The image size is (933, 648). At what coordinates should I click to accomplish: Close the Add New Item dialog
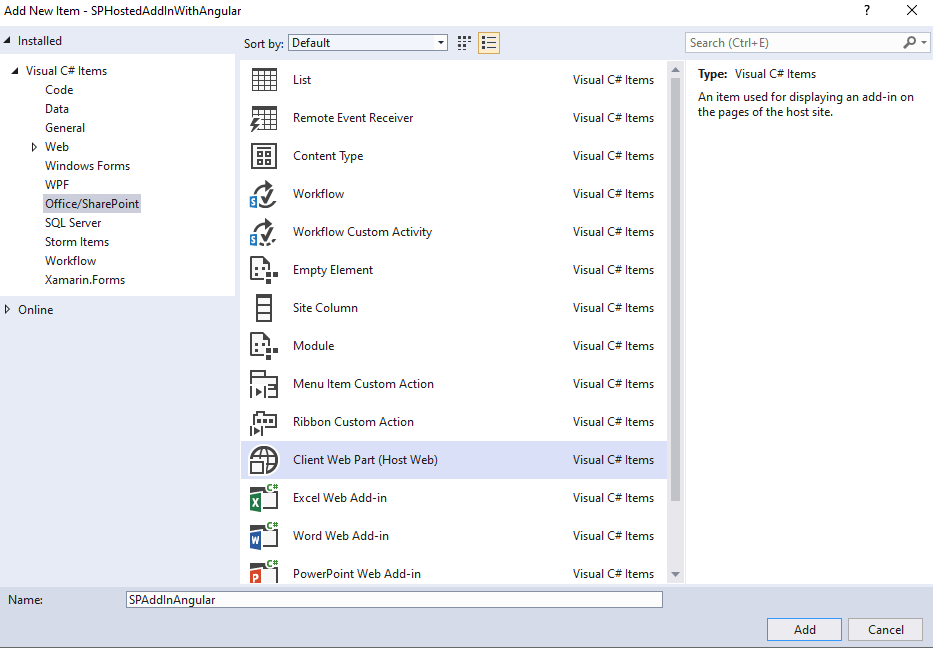pos(912,10)
